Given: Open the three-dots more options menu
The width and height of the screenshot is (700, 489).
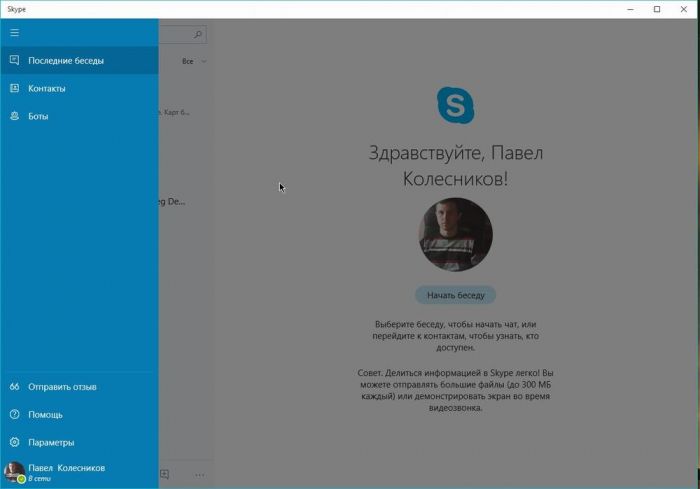Looking at the screenshot, I should tap(199, 474).
